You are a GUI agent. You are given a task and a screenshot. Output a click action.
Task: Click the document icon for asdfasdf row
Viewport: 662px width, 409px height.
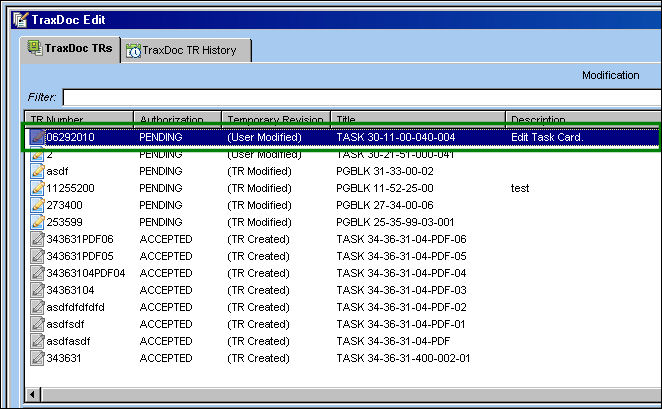coord(37,341)
